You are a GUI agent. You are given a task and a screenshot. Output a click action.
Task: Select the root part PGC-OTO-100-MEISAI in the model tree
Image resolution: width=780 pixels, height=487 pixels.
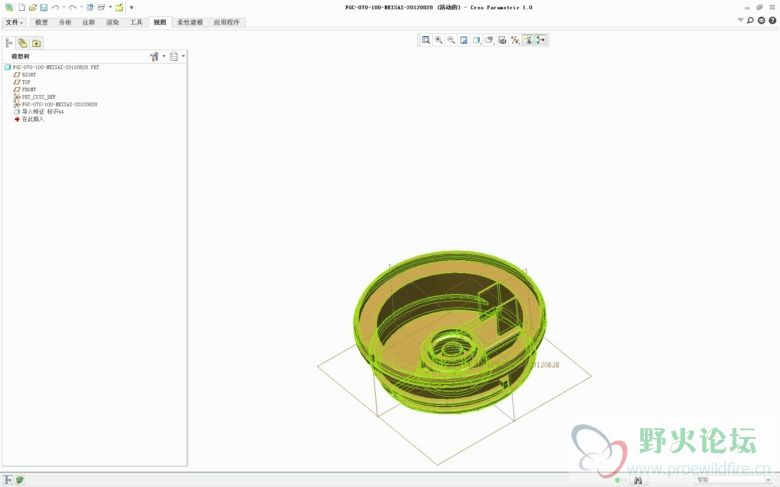click(52, 67)
